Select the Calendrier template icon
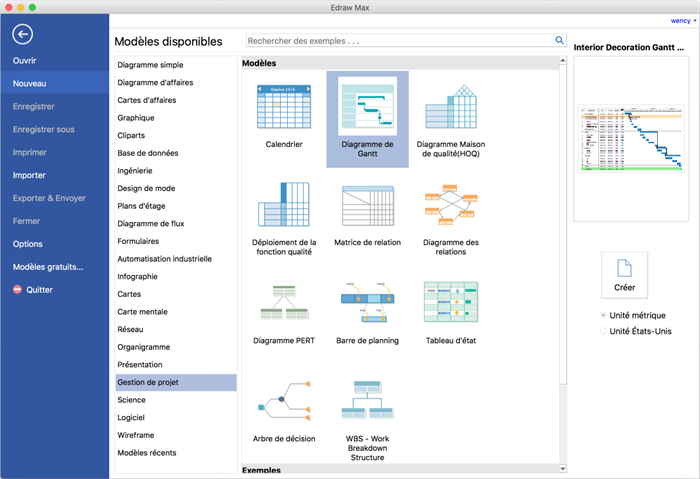 coord(284,107)
